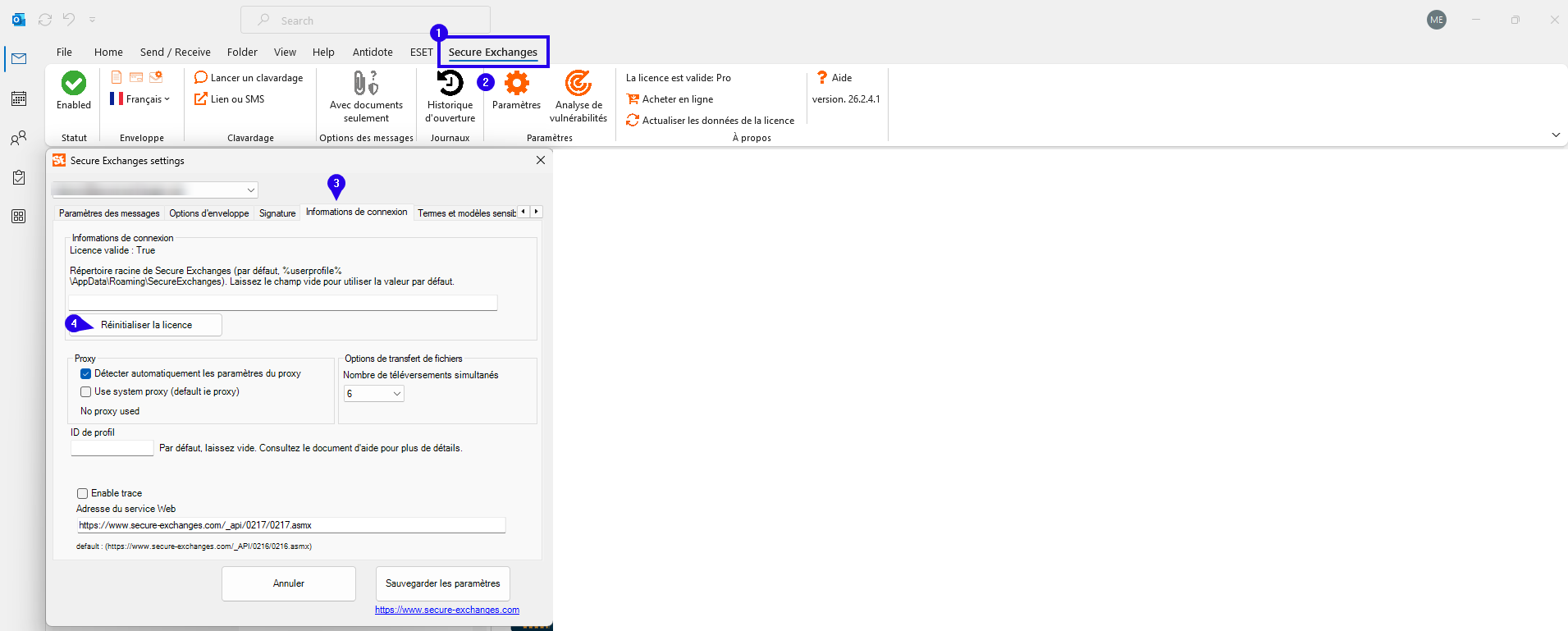
Task: Open the ESET ribbon tab
Action: [x=422, y=52]
